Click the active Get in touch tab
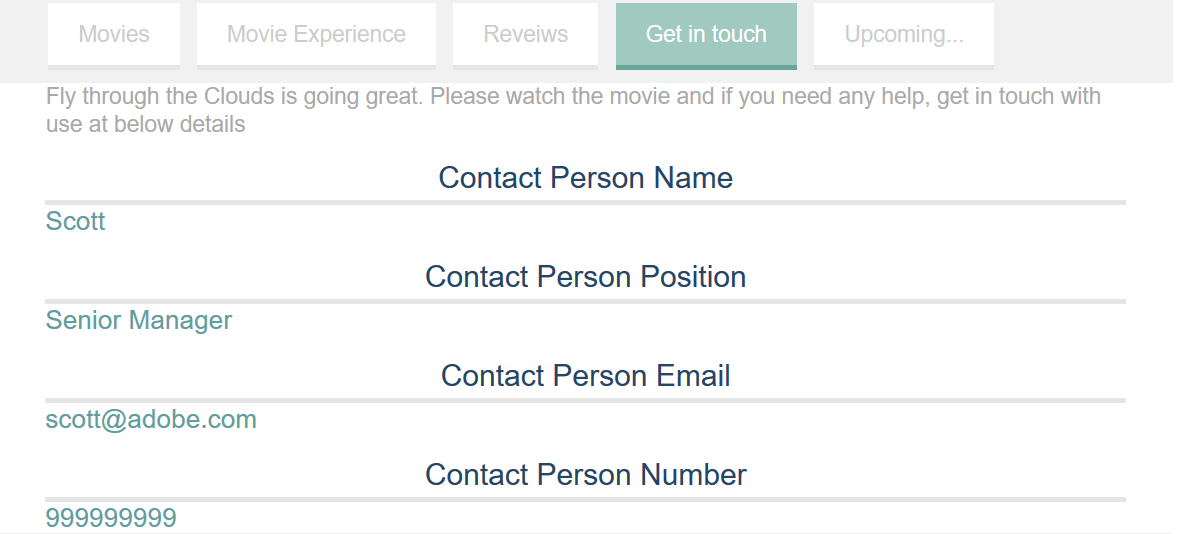The image size is (1183, 534). pos(706,34)
